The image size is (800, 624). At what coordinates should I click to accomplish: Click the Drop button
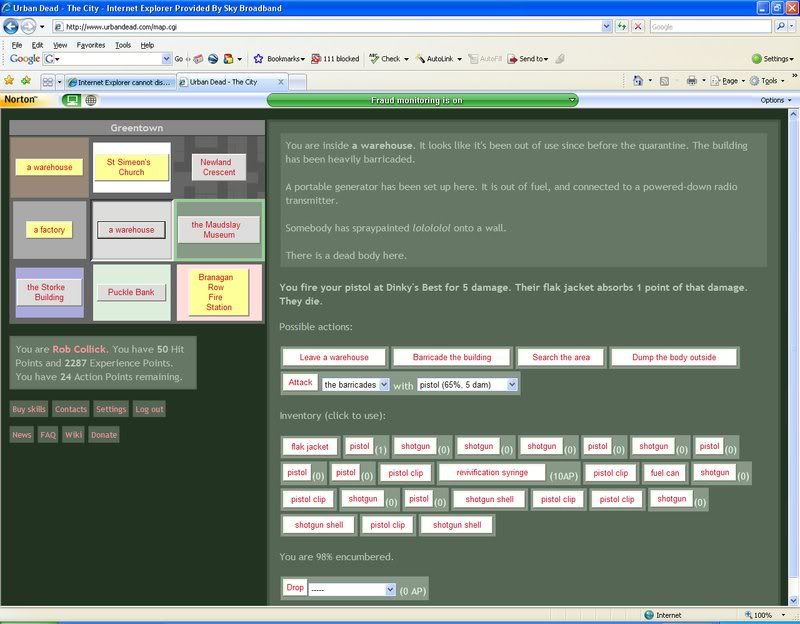coord(294,587)
